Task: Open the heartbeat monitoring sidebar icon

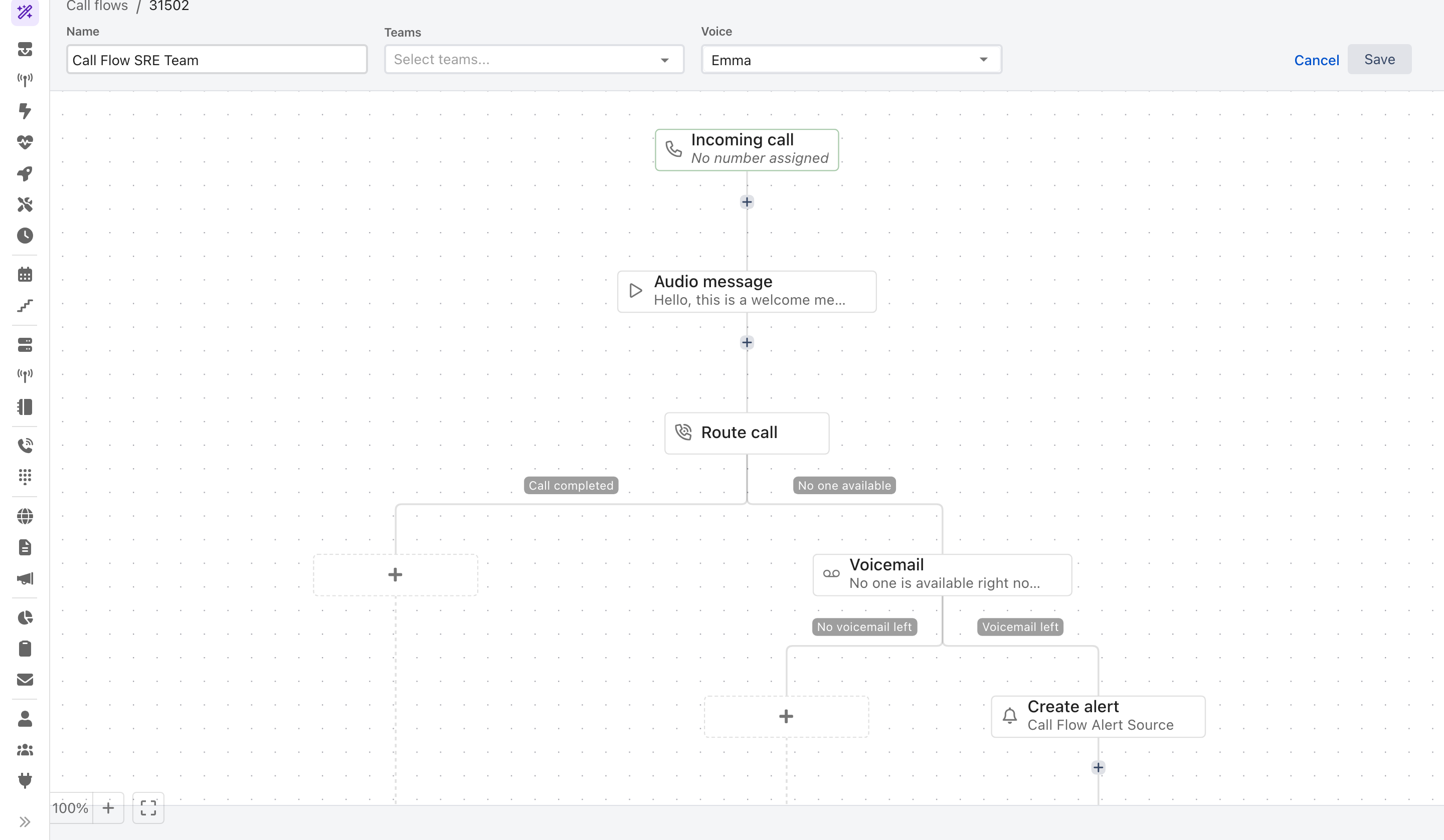Action: (25, 142)
